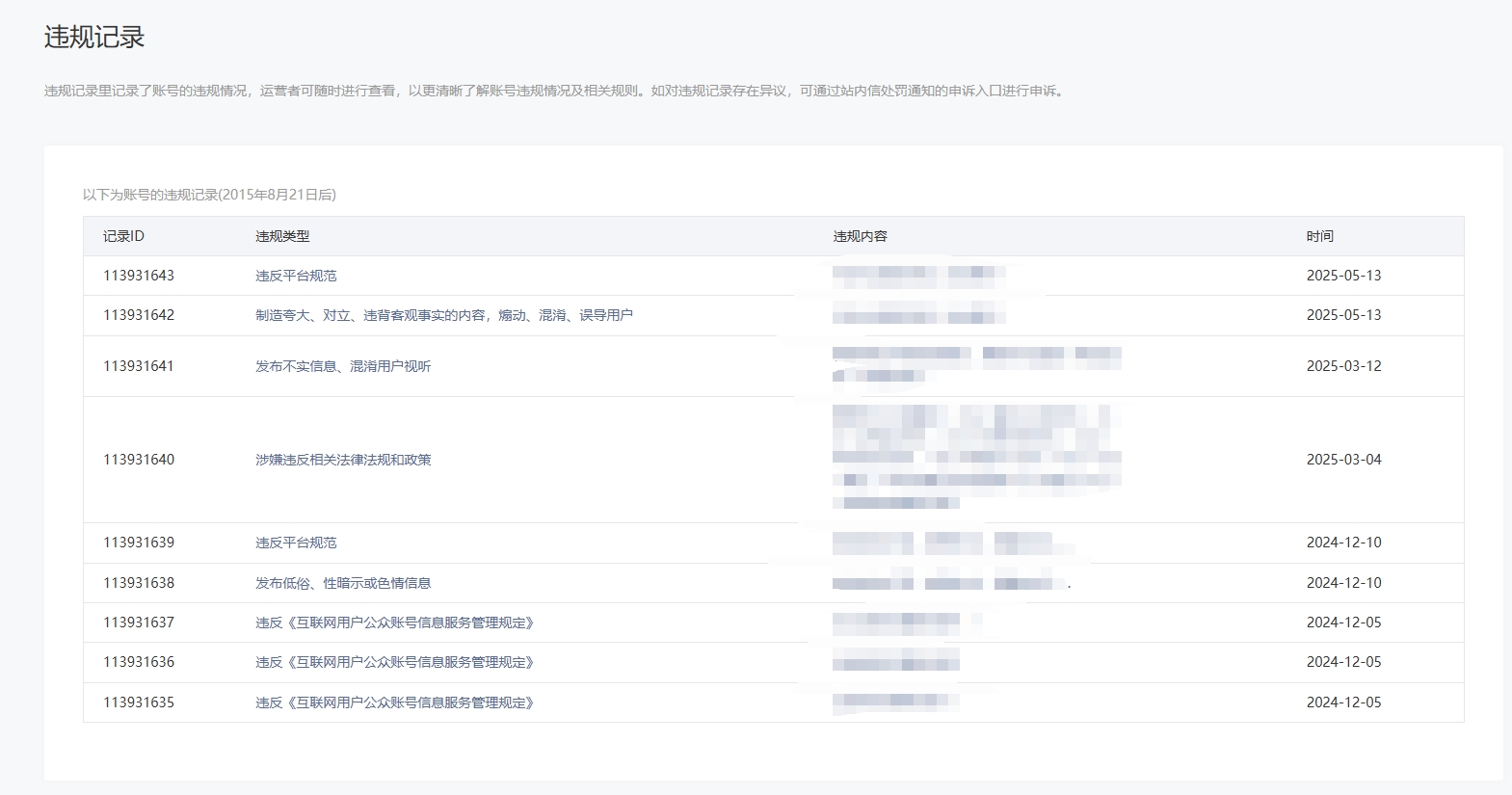The width and height of the screenshot is (1512, 795).
Task: Click the date 2025-03-12
Action: tap(1343, 366)
